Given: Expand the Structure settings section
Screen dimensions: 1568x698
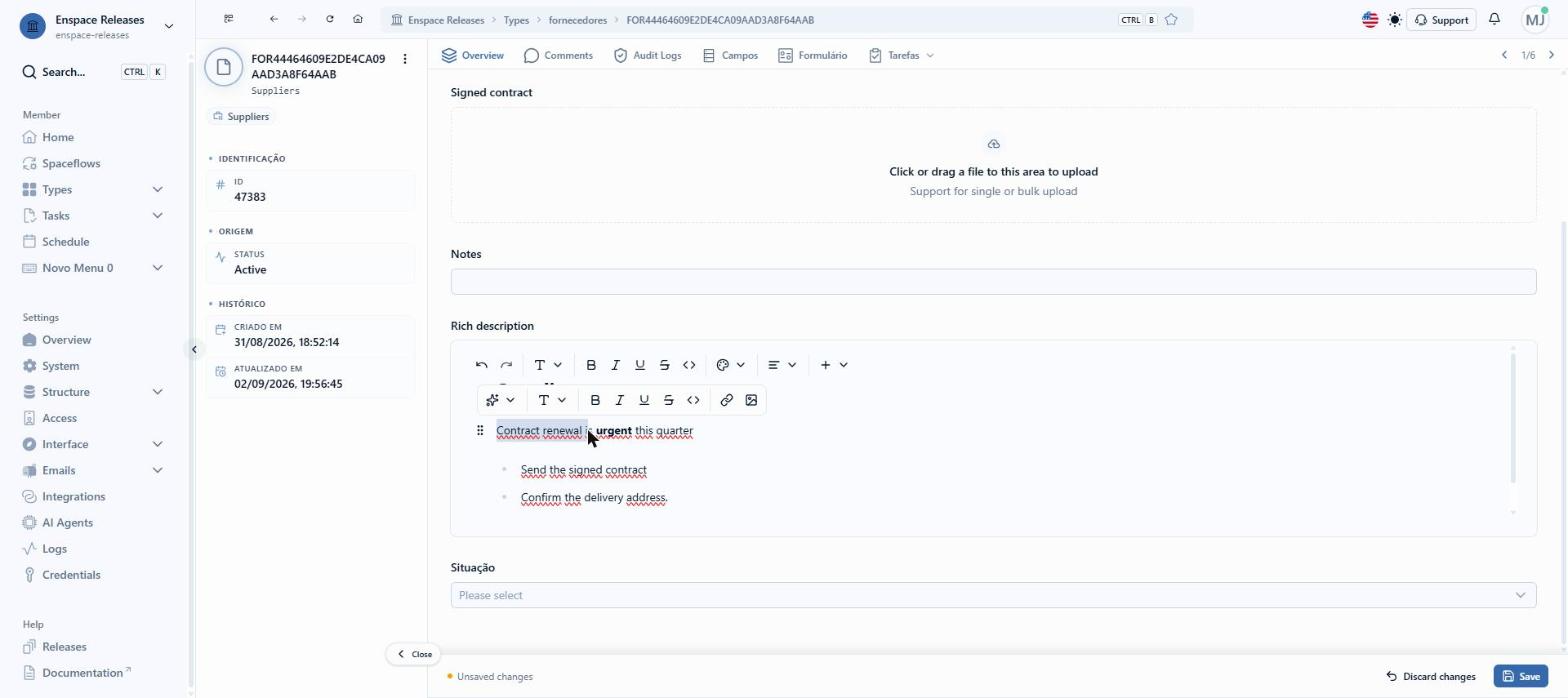Looking at the screenshot, I should point(157,392).
